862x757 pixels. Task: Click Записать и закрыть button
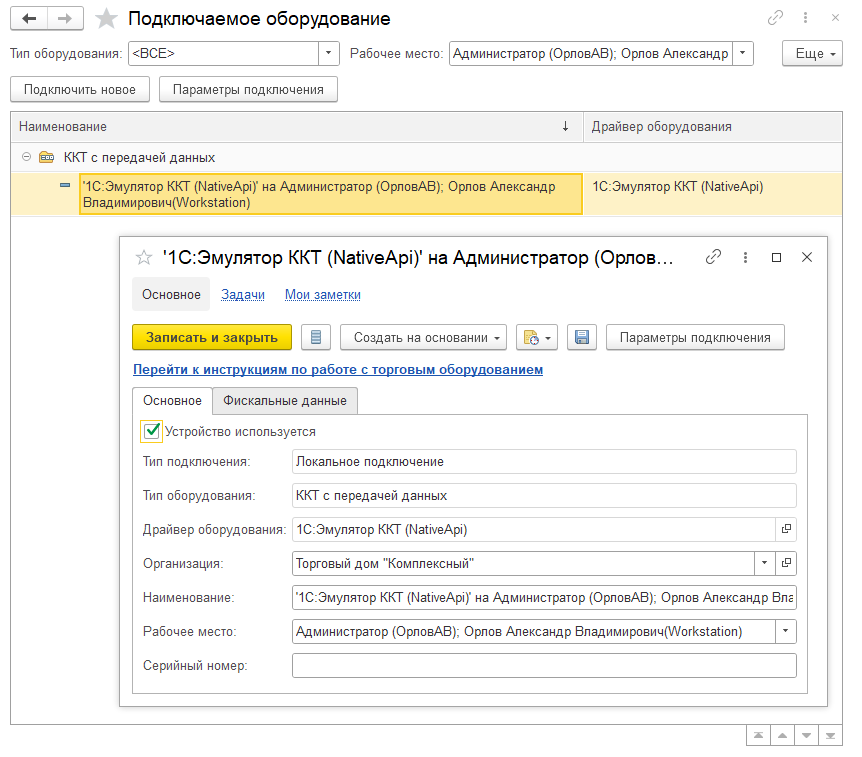(212, 338)
